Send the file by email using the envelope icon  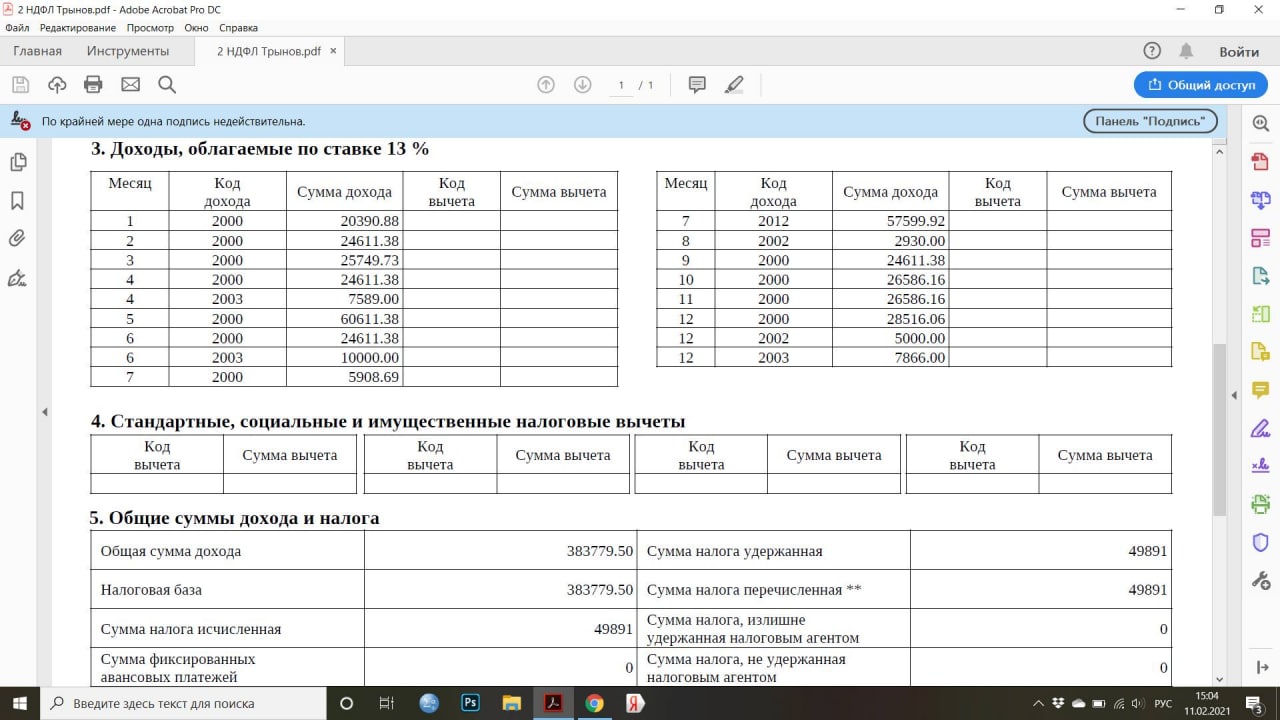130,84
